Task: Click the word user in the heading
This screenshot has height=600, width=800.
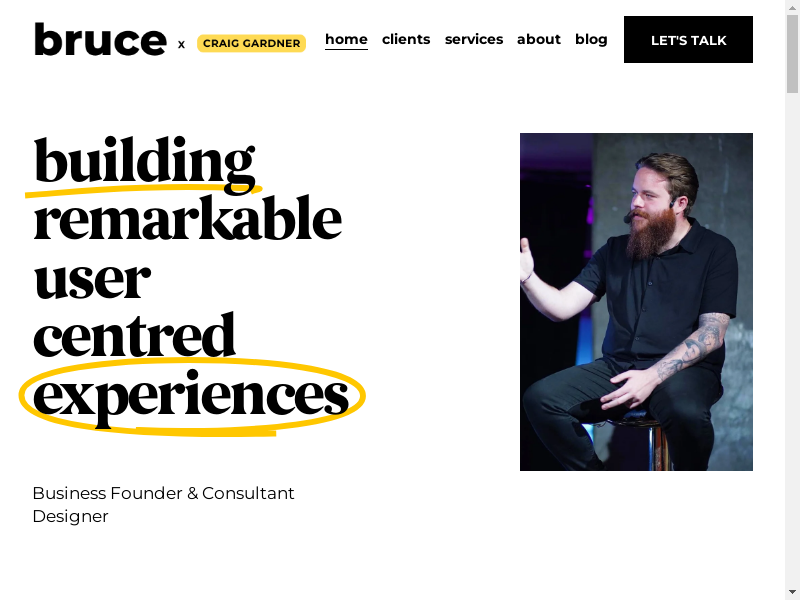Action: click(x=91, y=278)
